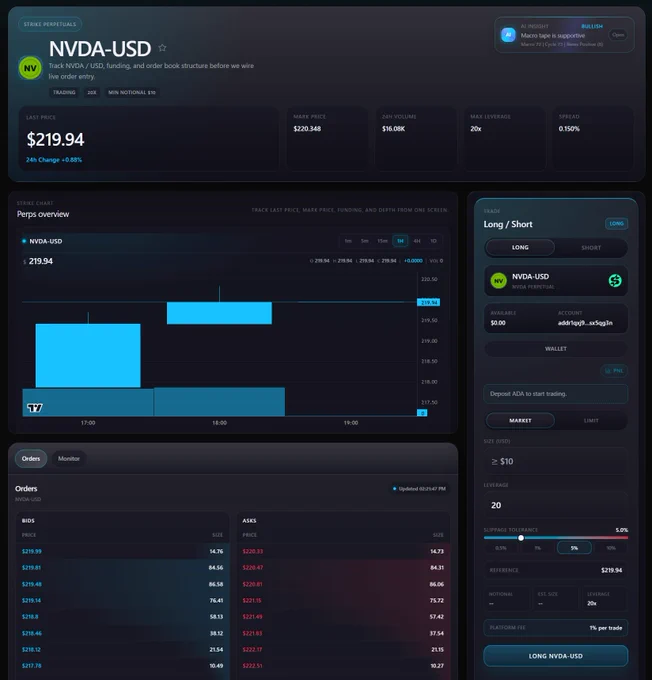The image size is (652, 680).
Task: Click the Updated timestamp in Orders
Action: point(419,489)
